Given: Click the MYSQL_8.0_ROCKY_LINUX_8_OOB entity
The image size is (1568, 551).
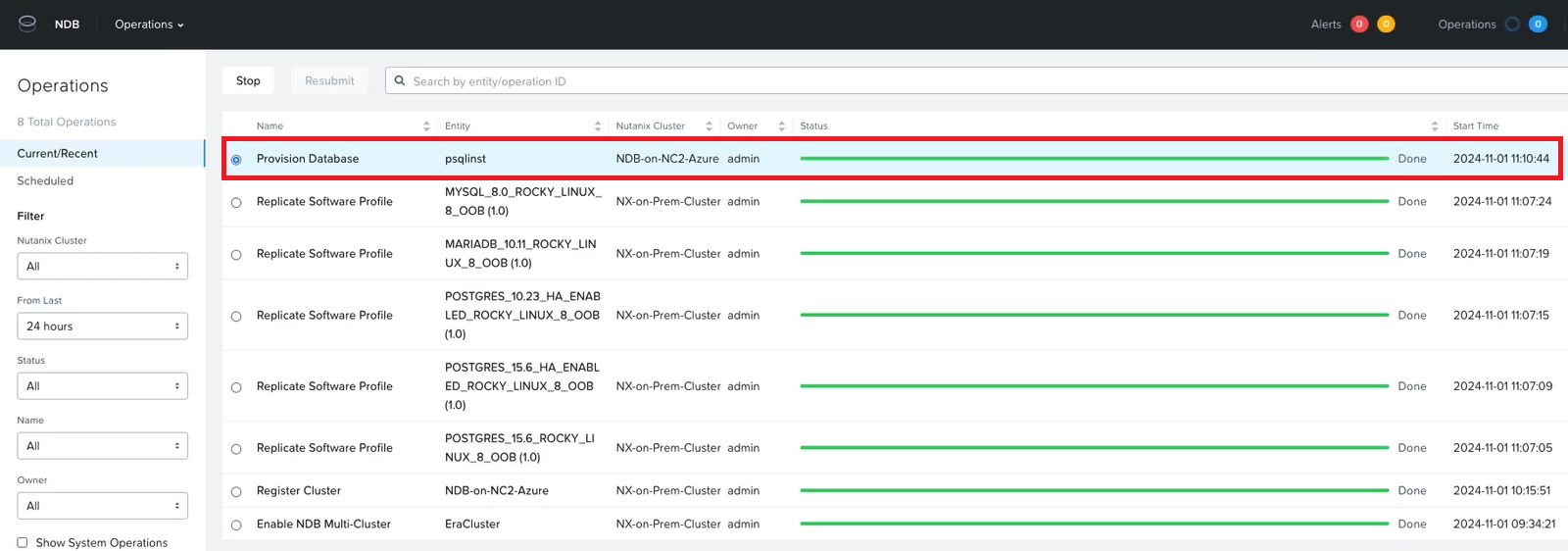Looking at the screenshot, I should [523, 201].
